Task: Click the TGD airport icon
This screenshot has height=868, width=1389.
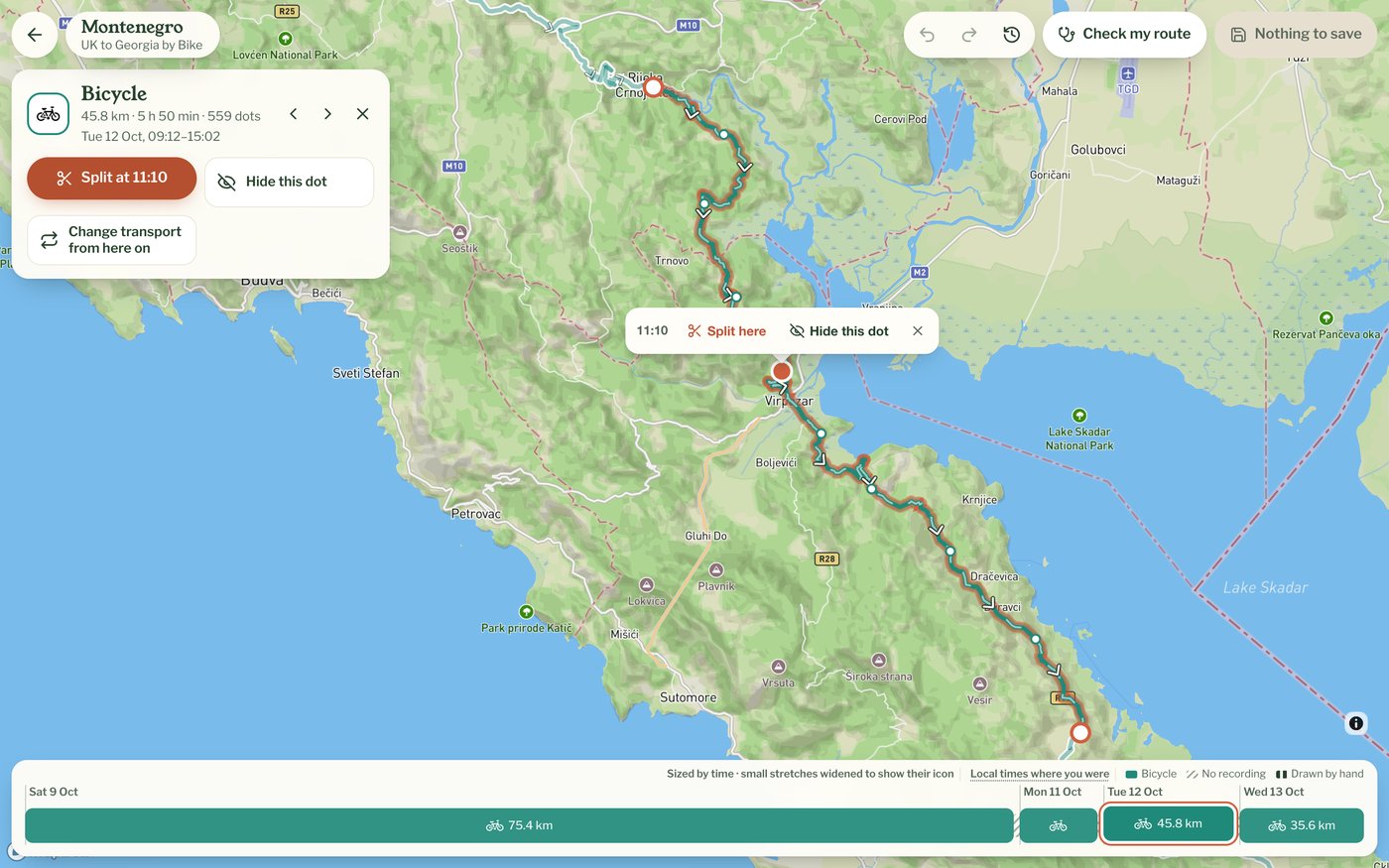Action: pyautogui.click(x=1128, y=74)
